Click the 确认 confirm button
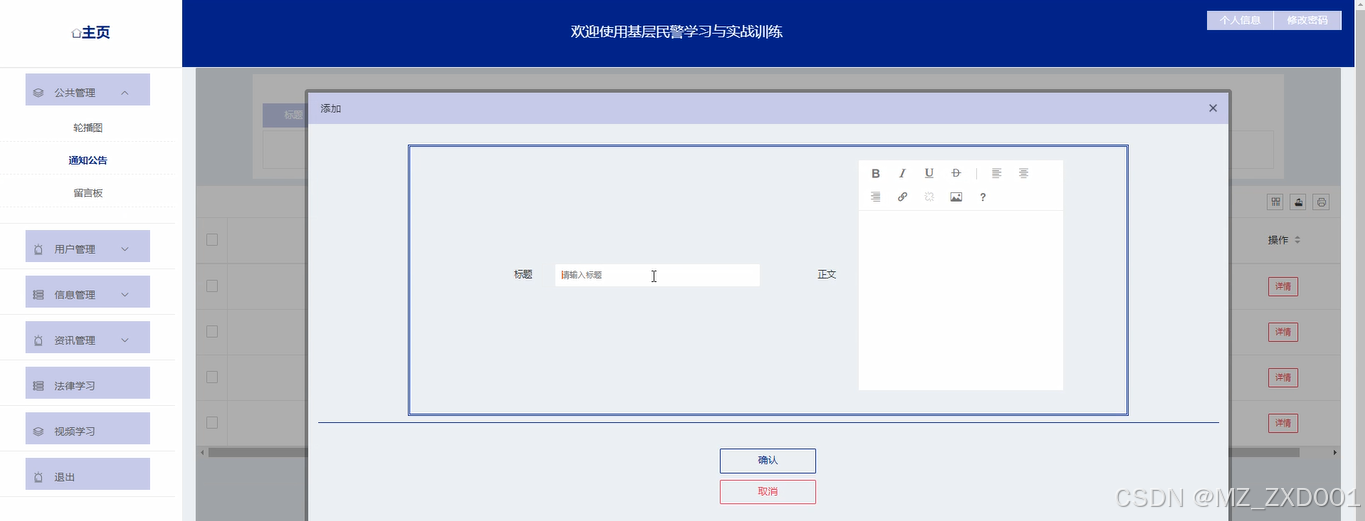This screenshot has width=1365, height=521. 768,461
